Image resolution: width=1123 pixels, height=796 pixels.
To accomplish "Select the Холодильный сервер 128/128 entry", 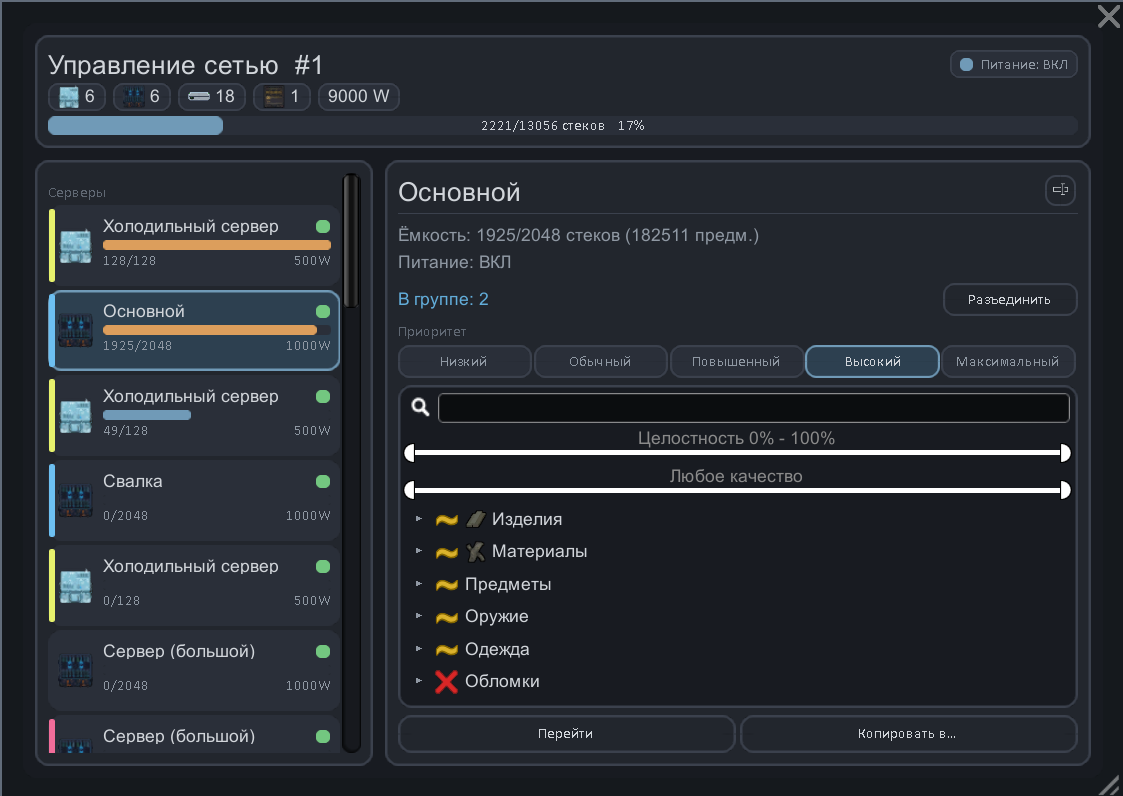I will [194, 245].
